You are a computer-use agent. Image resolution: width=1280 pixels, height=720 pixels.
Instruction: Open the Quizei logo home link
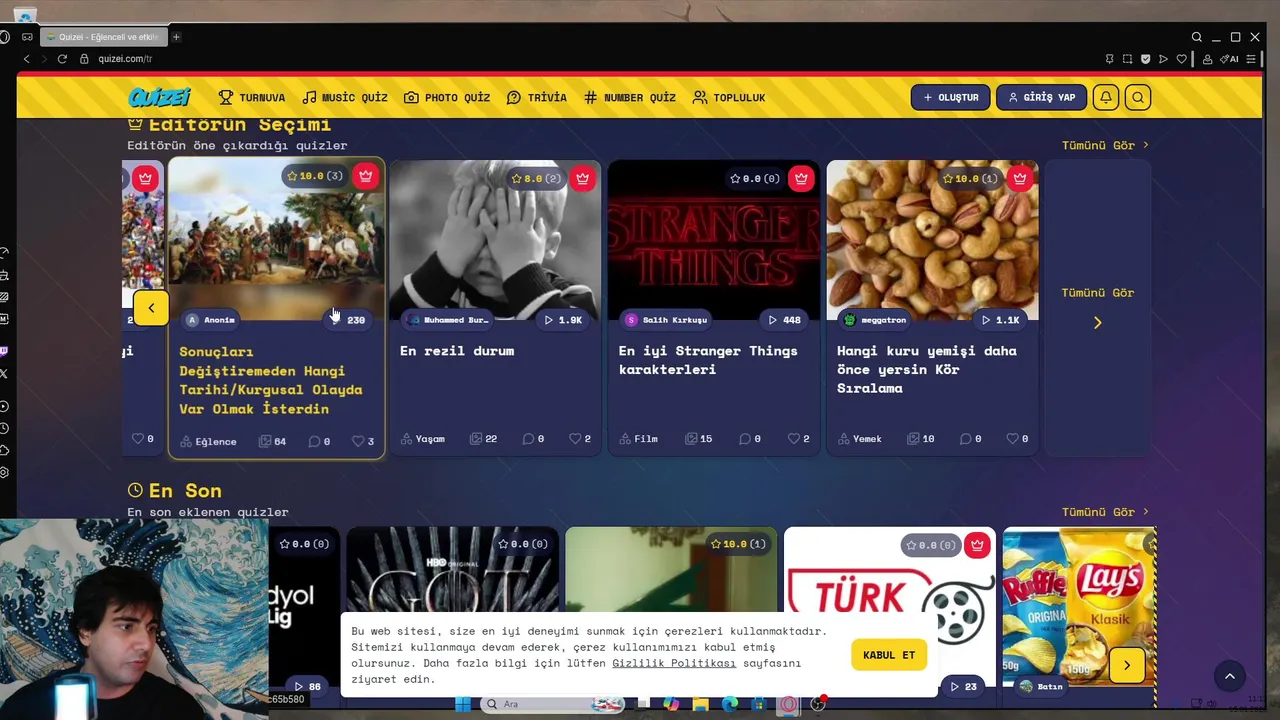159,97
